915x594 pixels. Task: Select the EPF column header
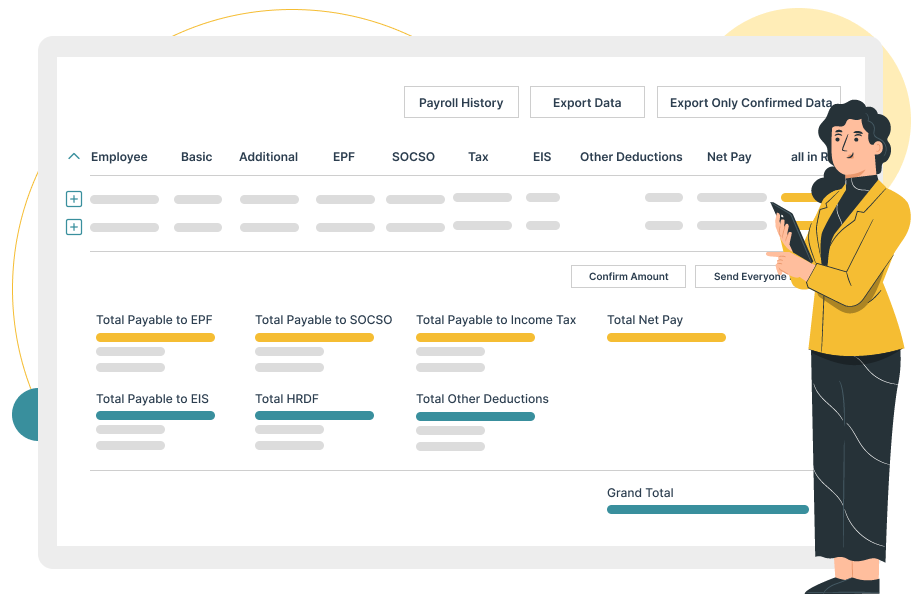point(344,157)
